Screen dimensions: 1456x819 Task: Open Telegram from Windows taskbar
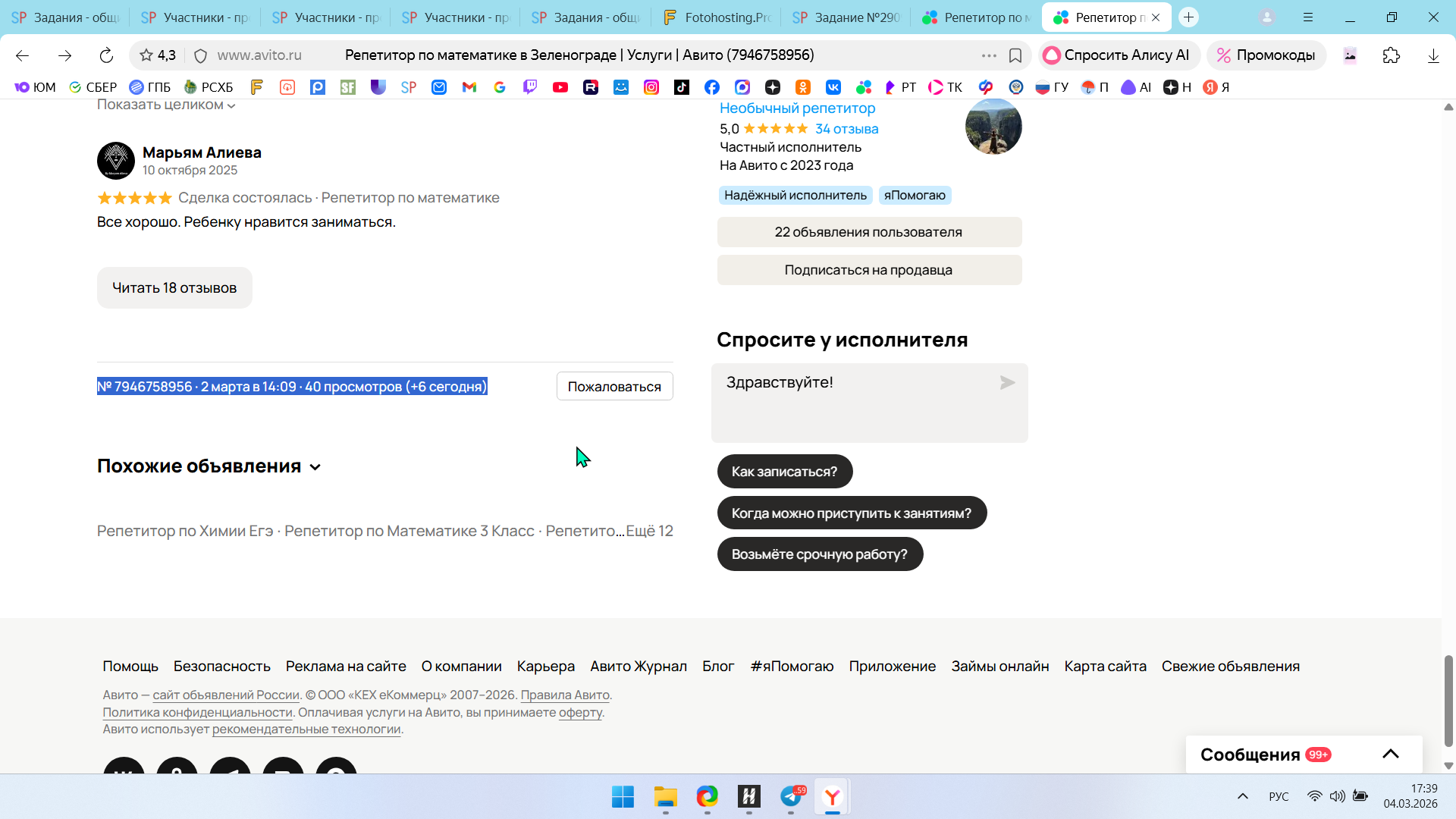[x=791, y=796]
